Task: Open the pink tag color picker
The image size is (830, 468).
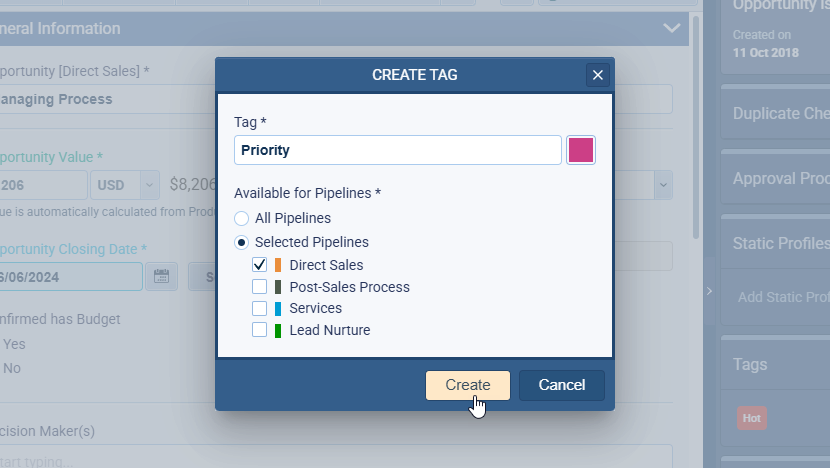Action: 581,150
